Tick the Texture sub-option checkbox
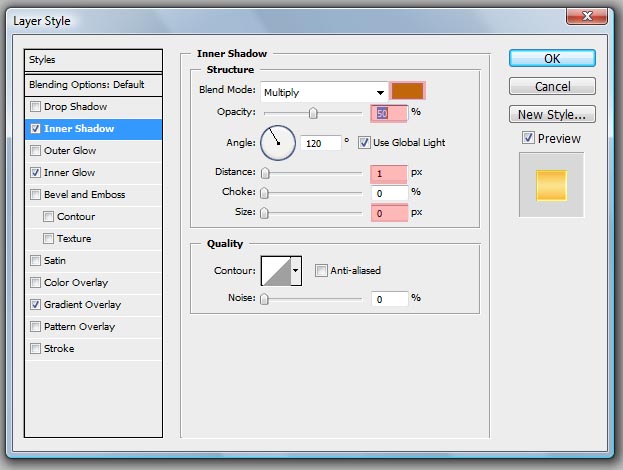This screenshot has width=623, height=470. click(48, 238)
